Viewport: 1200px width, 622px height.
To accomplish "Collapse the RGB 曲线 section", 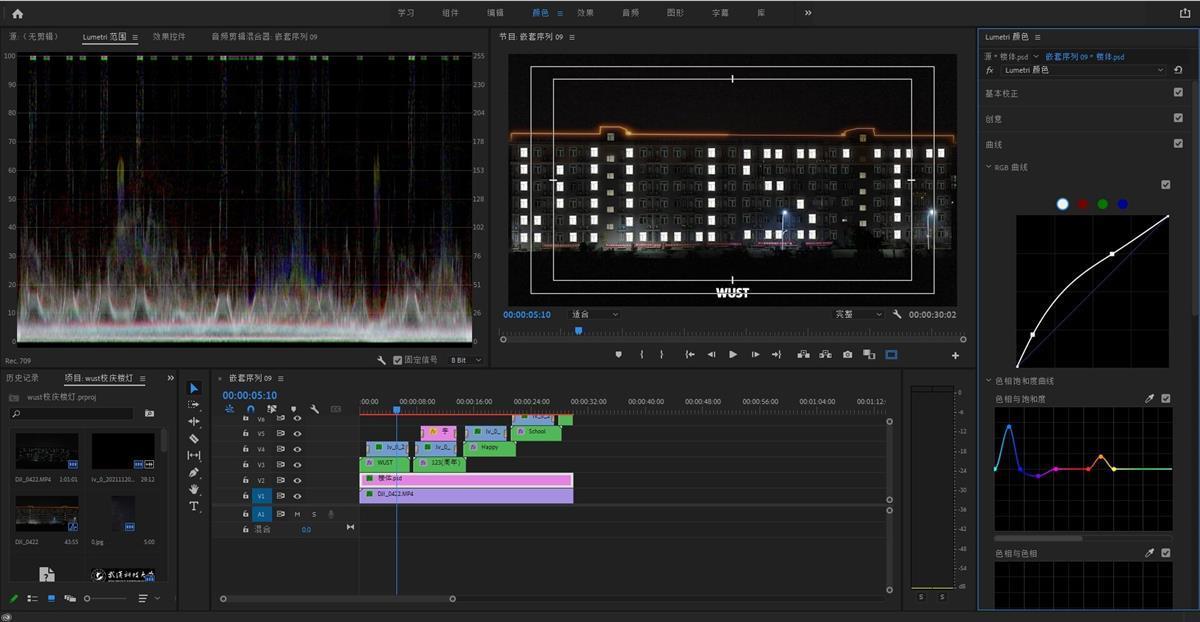I will tap(989, 168).
